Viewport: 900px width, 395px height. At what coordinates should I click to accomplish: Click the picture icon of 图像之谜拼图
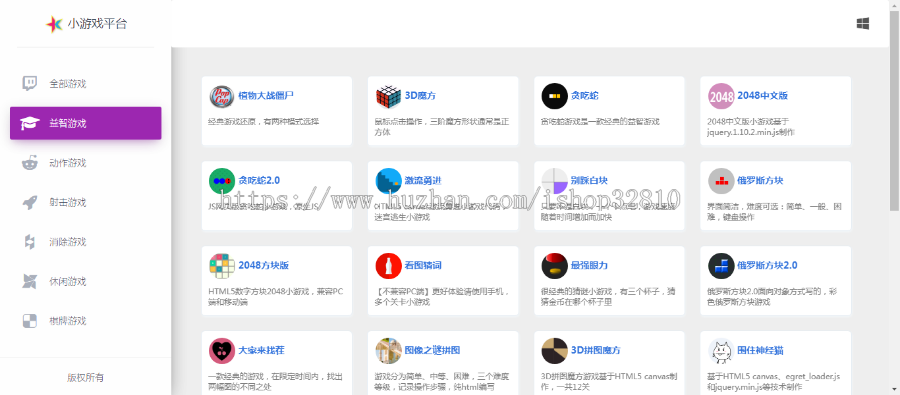coord(389,351)
